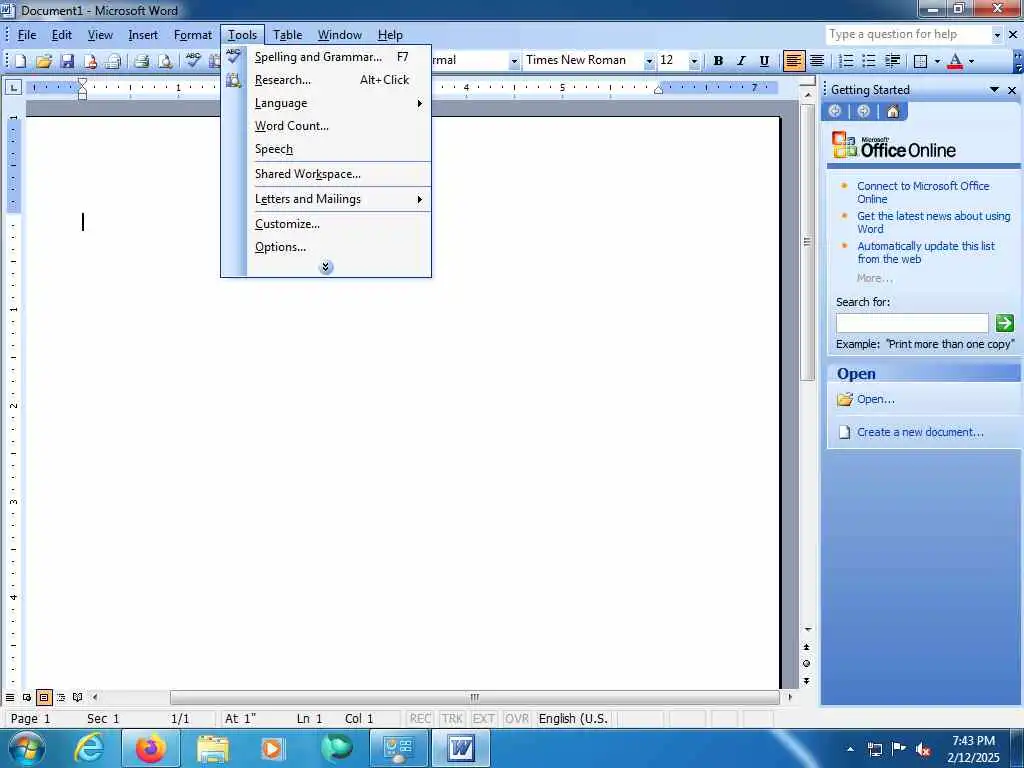Open the font size 12 dropdown

(x=694, y=61)
